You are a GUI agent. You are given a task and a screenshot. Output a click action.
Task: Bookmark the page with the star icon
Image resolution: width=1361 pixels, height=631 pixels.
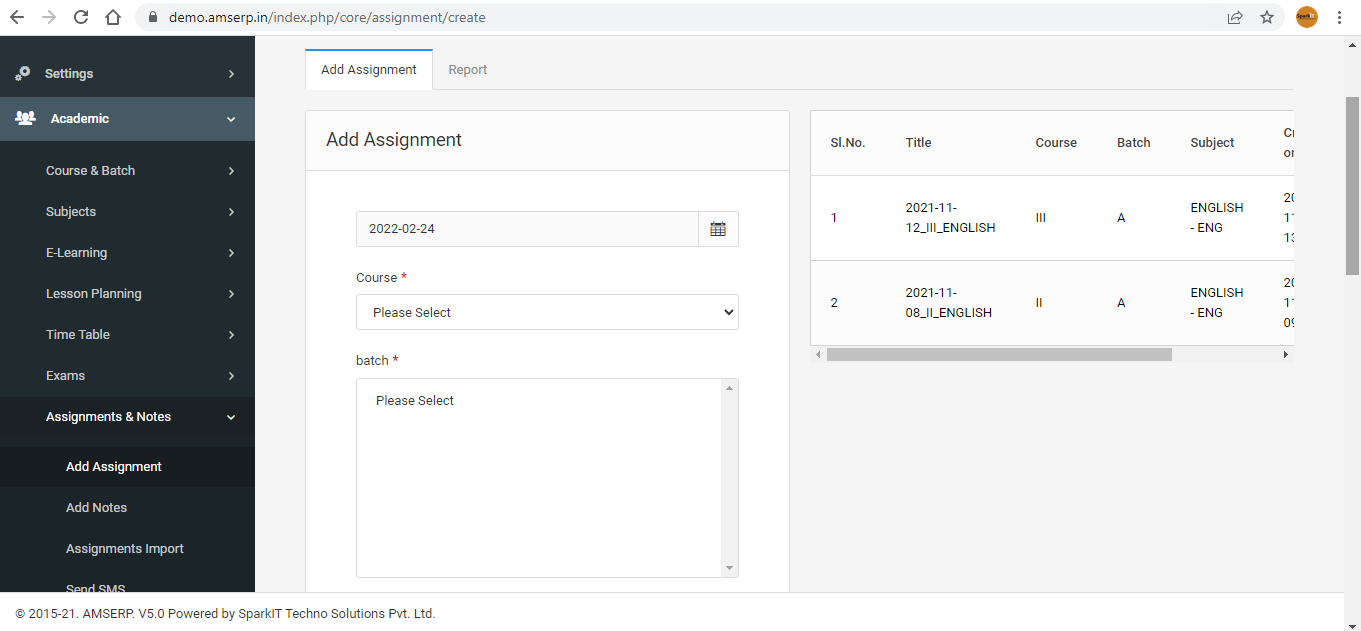click(1268, 17)
